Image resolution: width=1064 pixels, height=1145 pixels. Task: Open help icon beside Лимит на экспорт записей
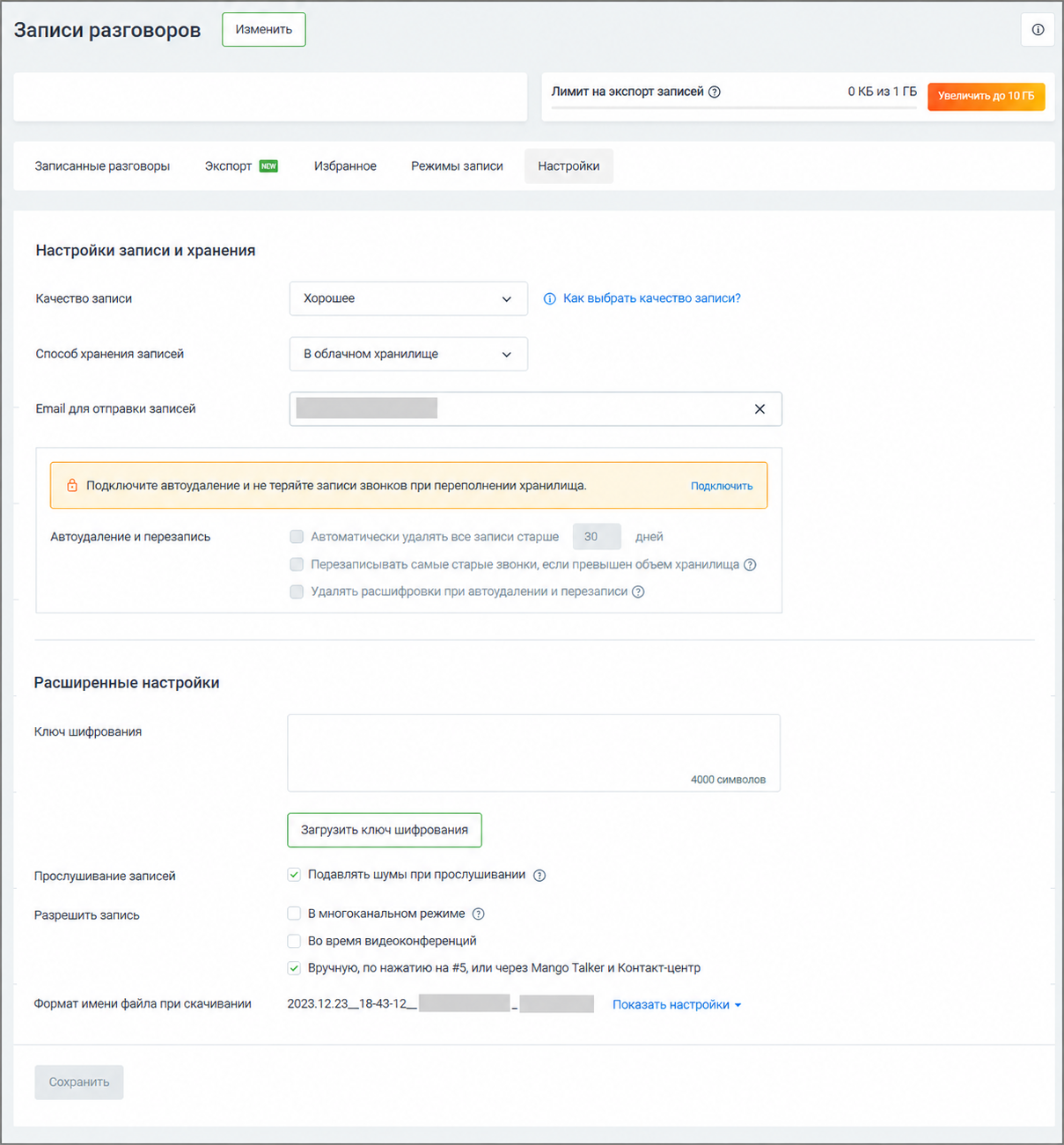[715, 92]
